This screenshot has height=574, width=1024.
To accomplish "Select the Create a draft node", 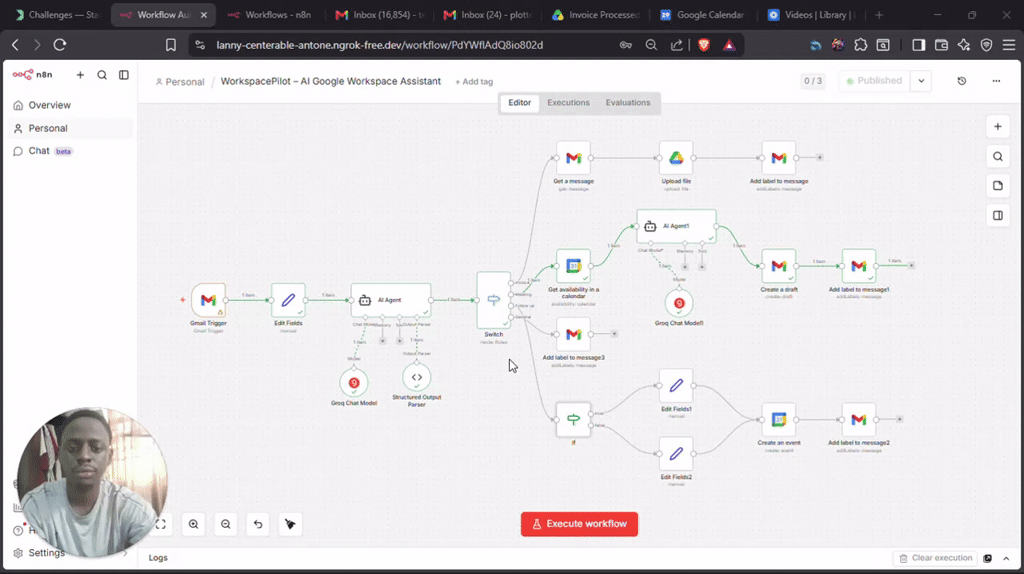I will tap(778, 266).
